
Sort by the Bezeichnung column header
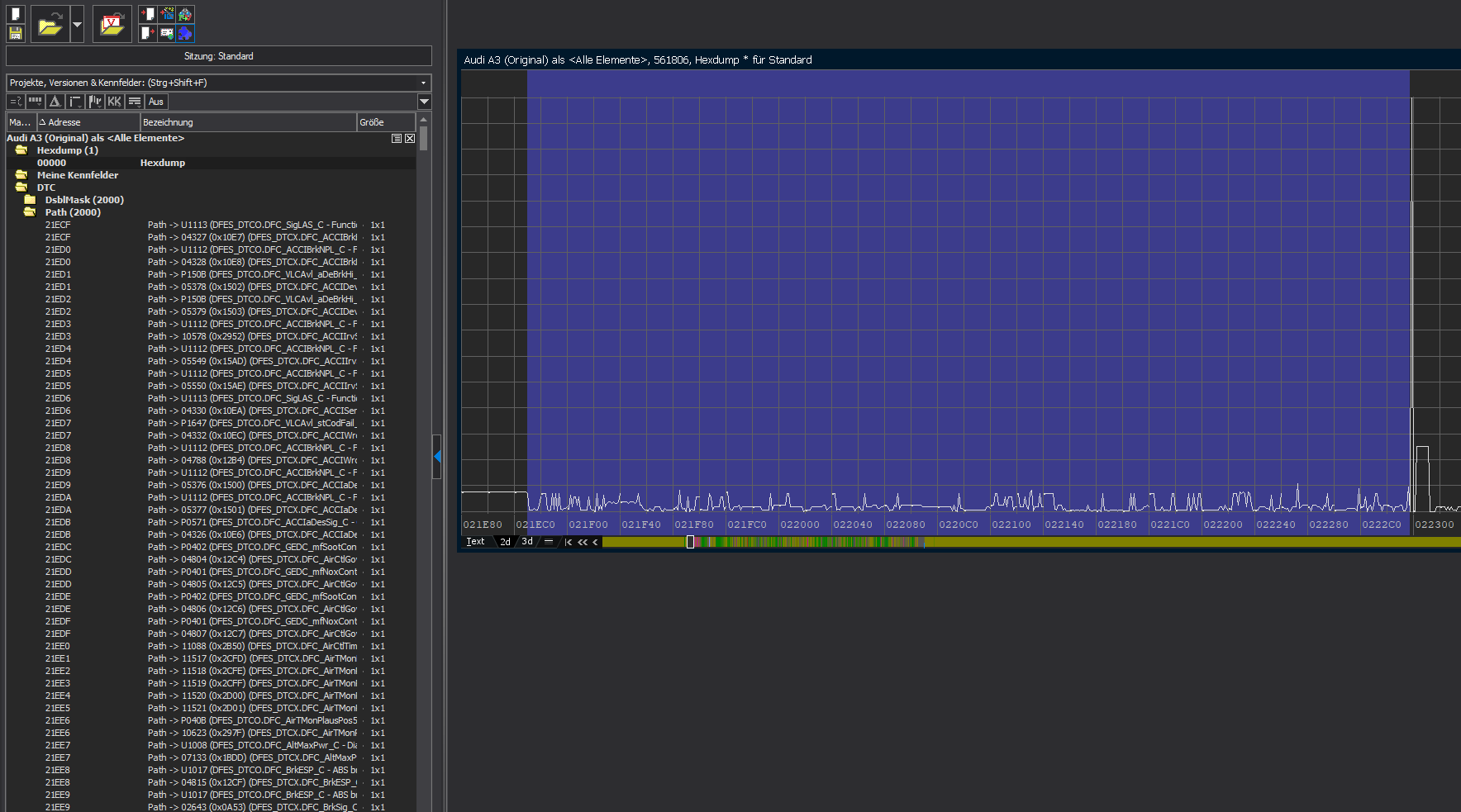pyautogui.click(x=248, y=122)
